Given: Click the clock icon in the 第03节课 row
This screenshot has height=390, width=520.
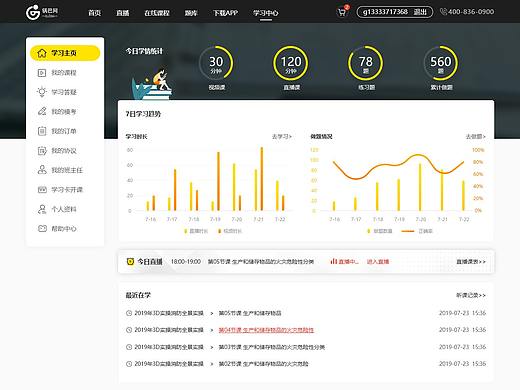Looking at the screenshot, I should pyautogui.click(x=129, y=347).
